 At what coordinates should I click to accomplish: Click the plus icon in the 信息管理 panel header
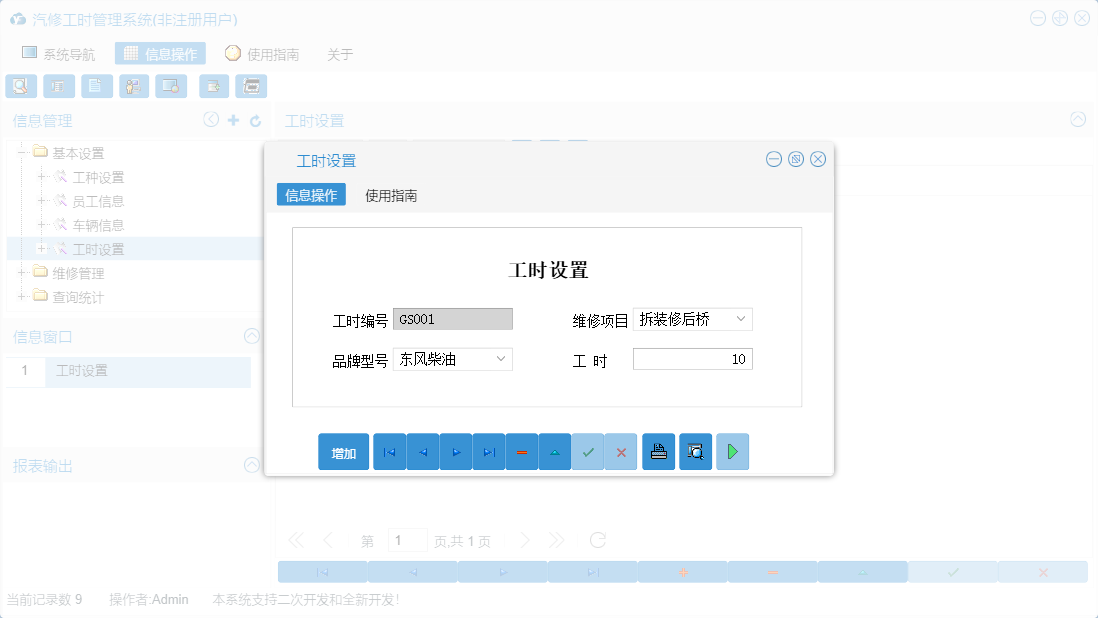pyautogui.click(x=231, y=119)
